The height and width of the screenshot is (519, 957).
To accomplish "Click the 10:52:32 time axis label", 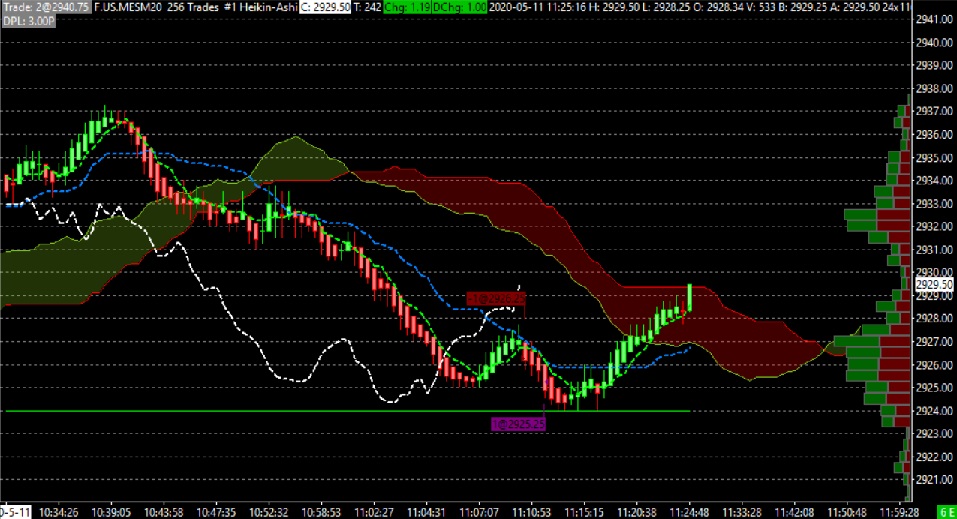I will [269, 512].
